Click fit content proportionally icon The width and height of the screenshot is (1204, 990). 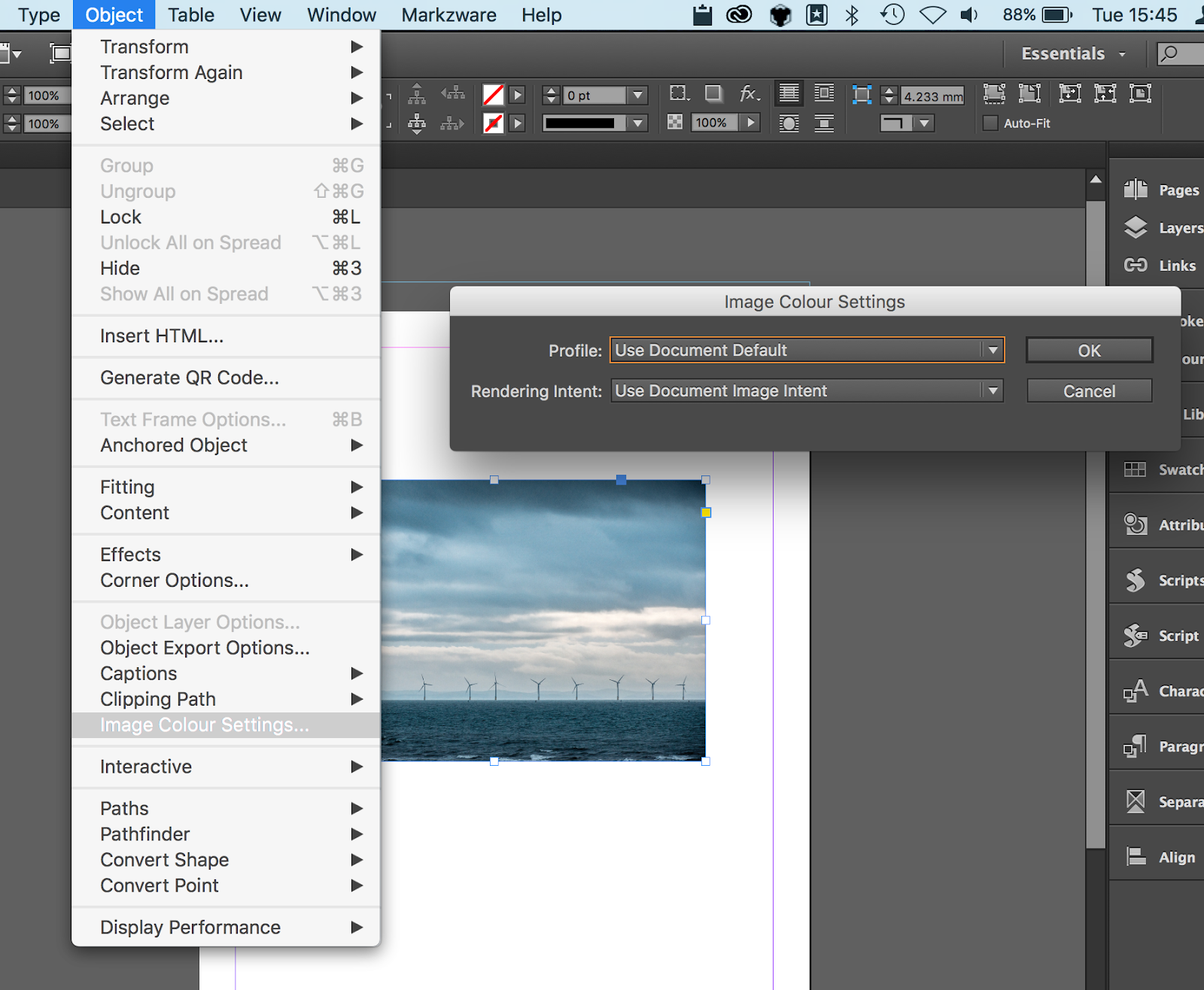coord(1029,93)
